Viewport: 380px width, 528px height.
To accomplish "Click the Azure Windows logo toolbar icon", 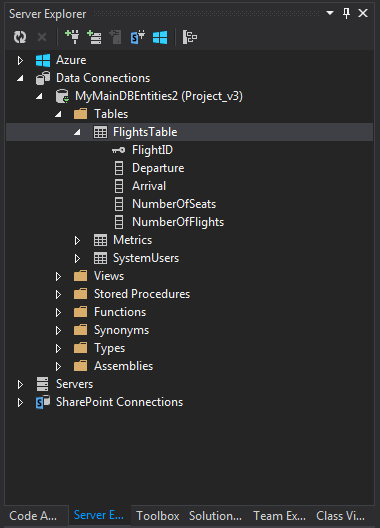I will tap(160, 37).
